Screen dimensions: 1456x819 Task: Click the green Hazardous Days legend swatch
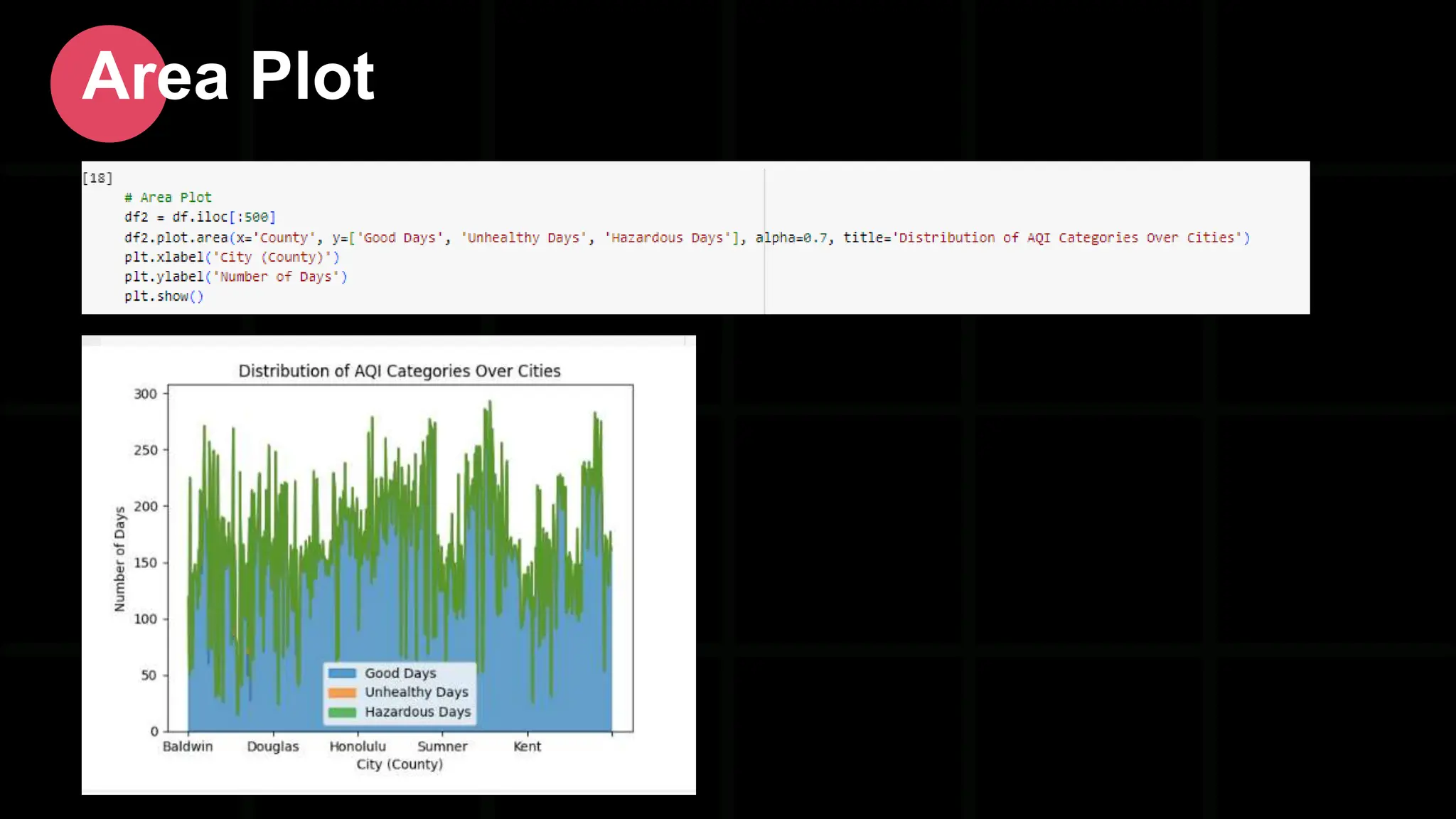point(342,712)
